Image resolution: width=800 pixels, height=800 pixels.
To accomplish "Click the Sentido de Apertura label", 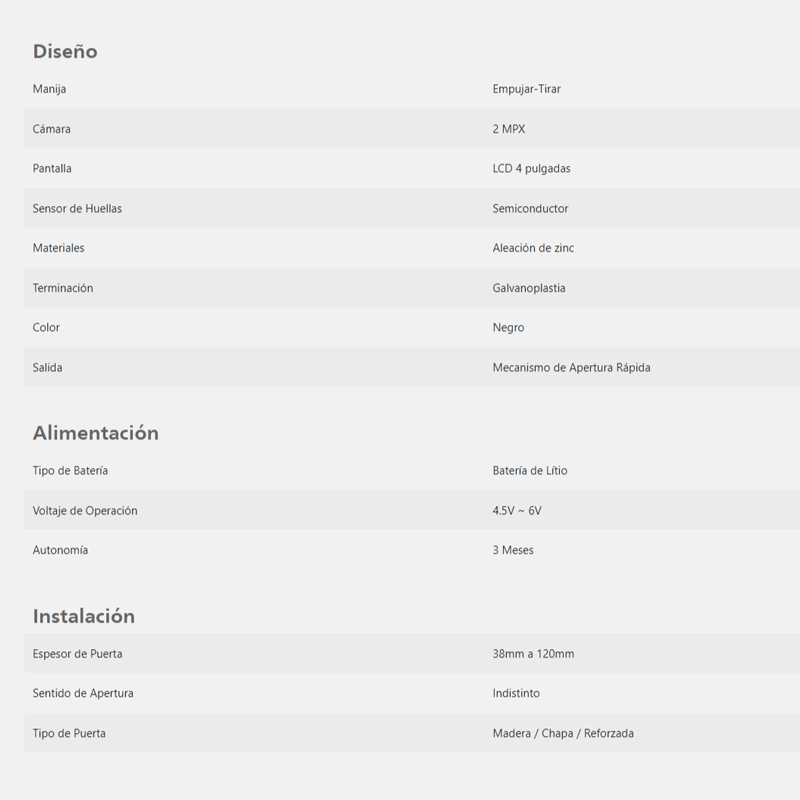I will pos(83,693).
